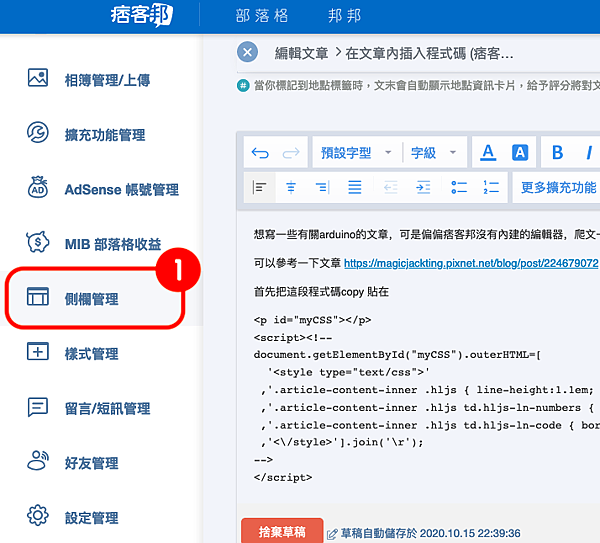Close the article editor with the X button
The height and width of the screenshot is (543, 600).
(x=247, y=52)
